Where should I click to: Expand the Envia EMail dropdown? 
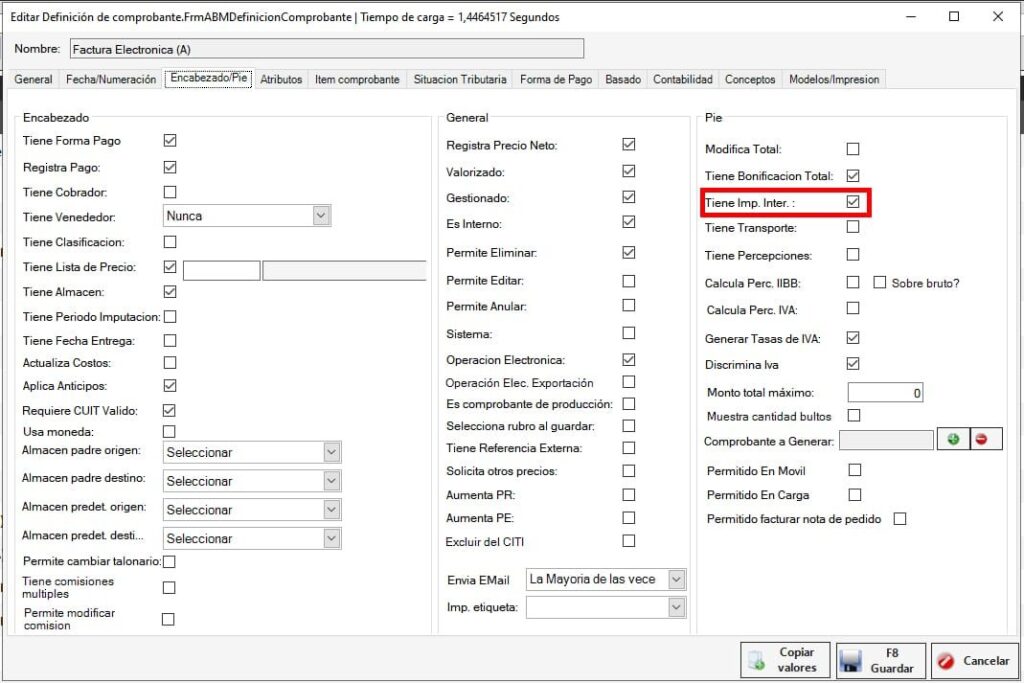[676, 580]
